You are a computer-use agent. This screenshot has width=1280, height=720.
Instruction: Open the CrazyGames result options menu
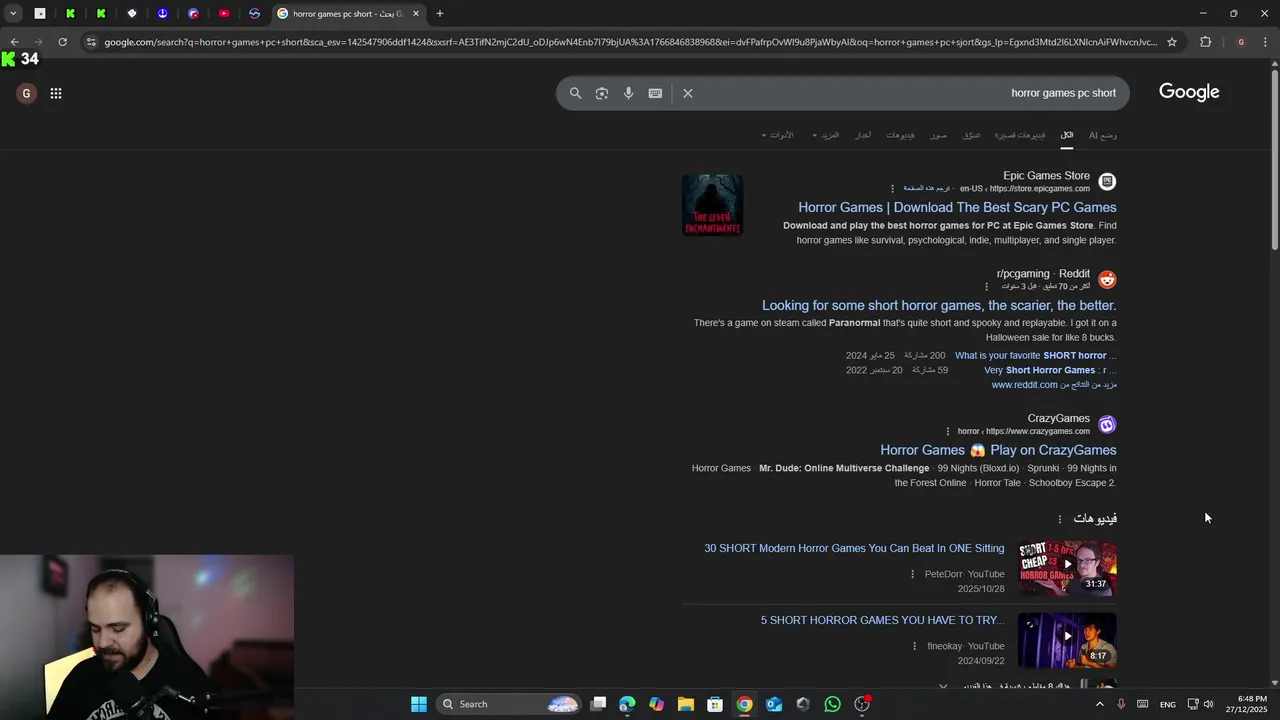pos(946,431)
